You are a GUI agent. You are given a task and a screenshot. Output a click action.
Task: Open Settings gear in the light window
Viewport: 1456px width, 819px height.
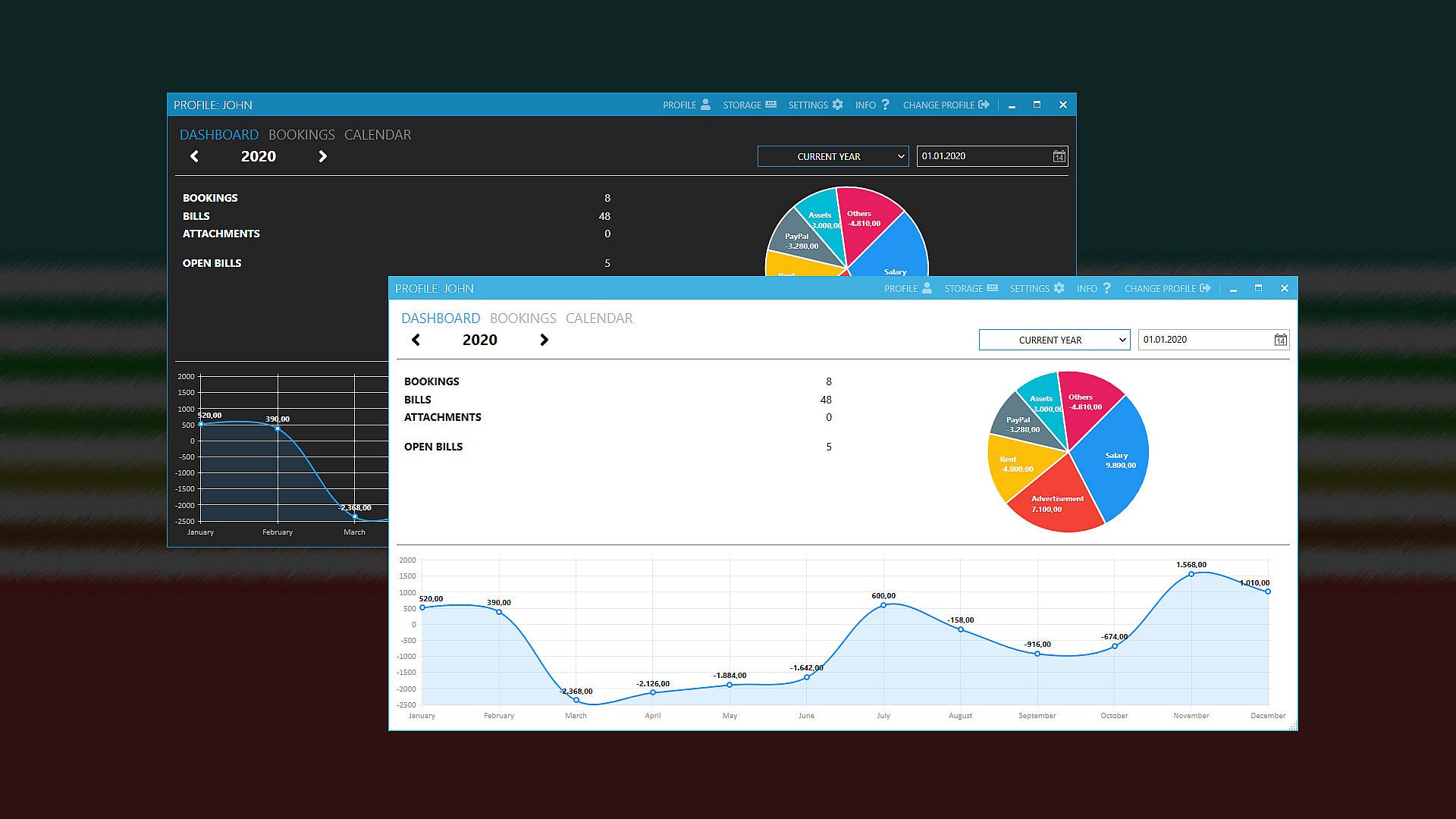coord(1059,288)
